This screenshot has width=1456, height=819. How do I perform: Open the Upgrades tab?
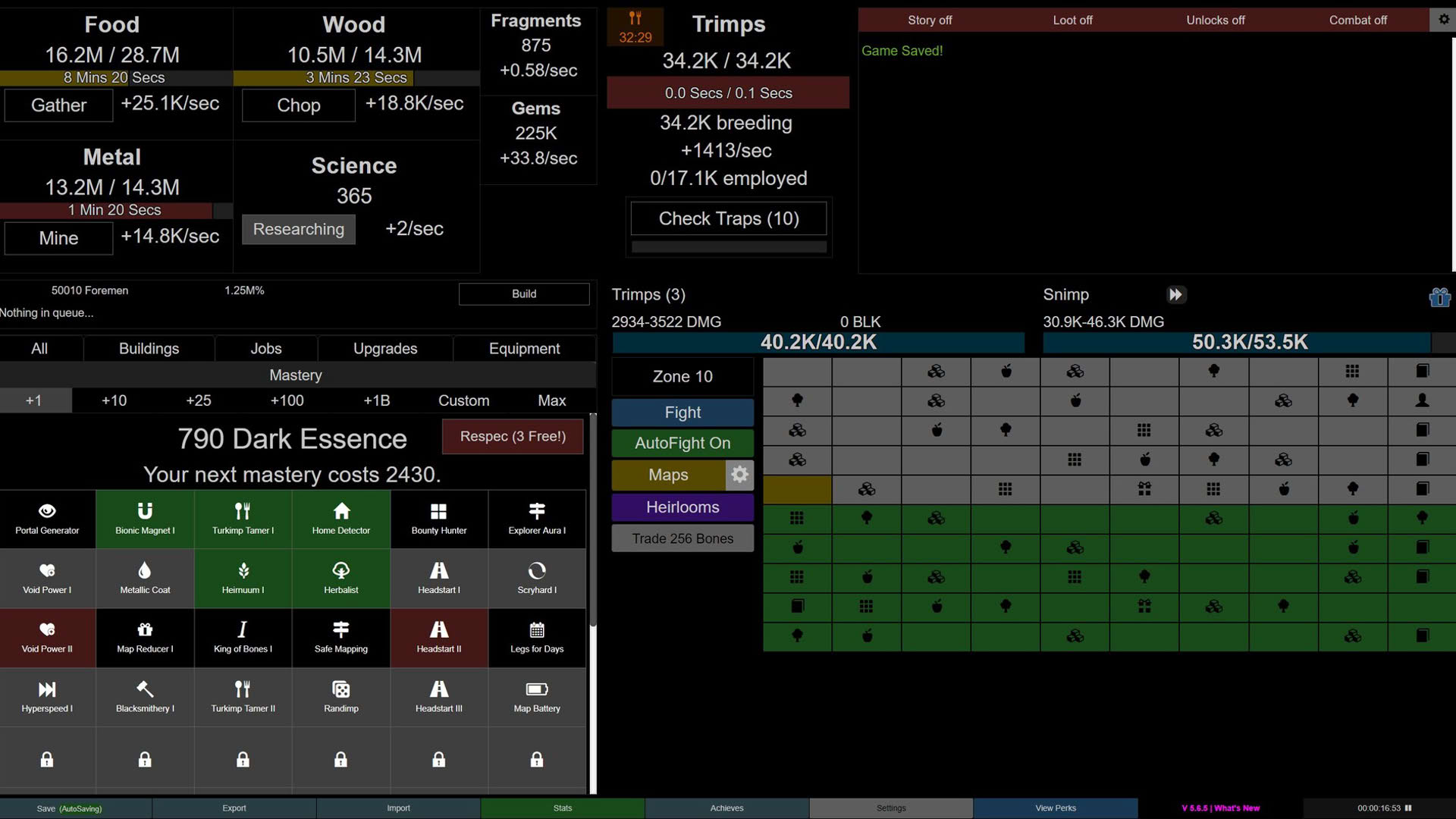click(385, 348)
